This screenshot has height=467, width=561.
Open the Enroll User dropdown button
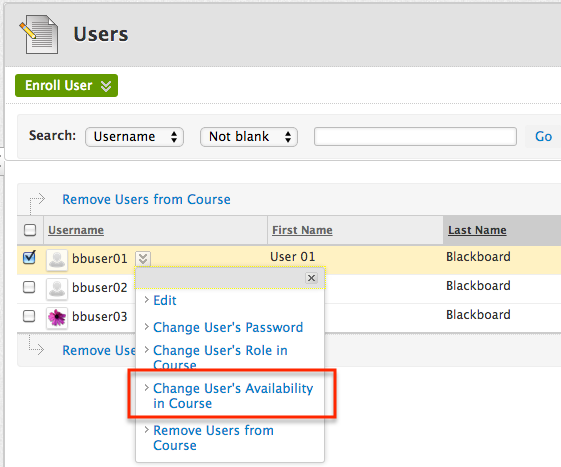click(x=67, y=86)
